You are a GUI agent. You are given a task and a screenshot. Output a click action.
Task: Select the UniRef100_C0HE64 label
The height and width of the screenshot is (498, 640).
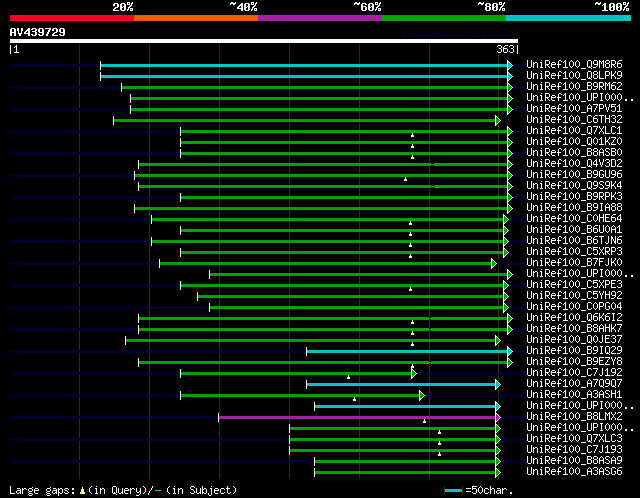pyautogui.click(x=574, y=218)
